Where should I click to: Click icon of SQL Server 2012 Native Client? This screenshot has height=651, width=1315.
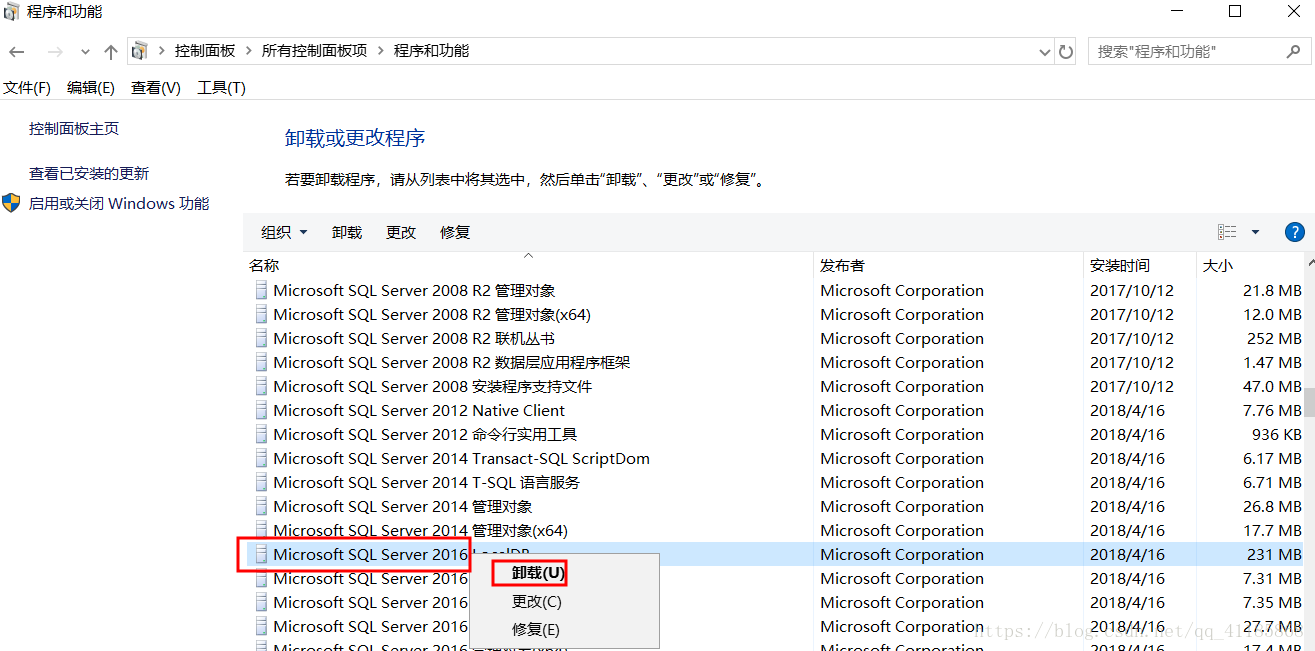(x=262, y=411)
